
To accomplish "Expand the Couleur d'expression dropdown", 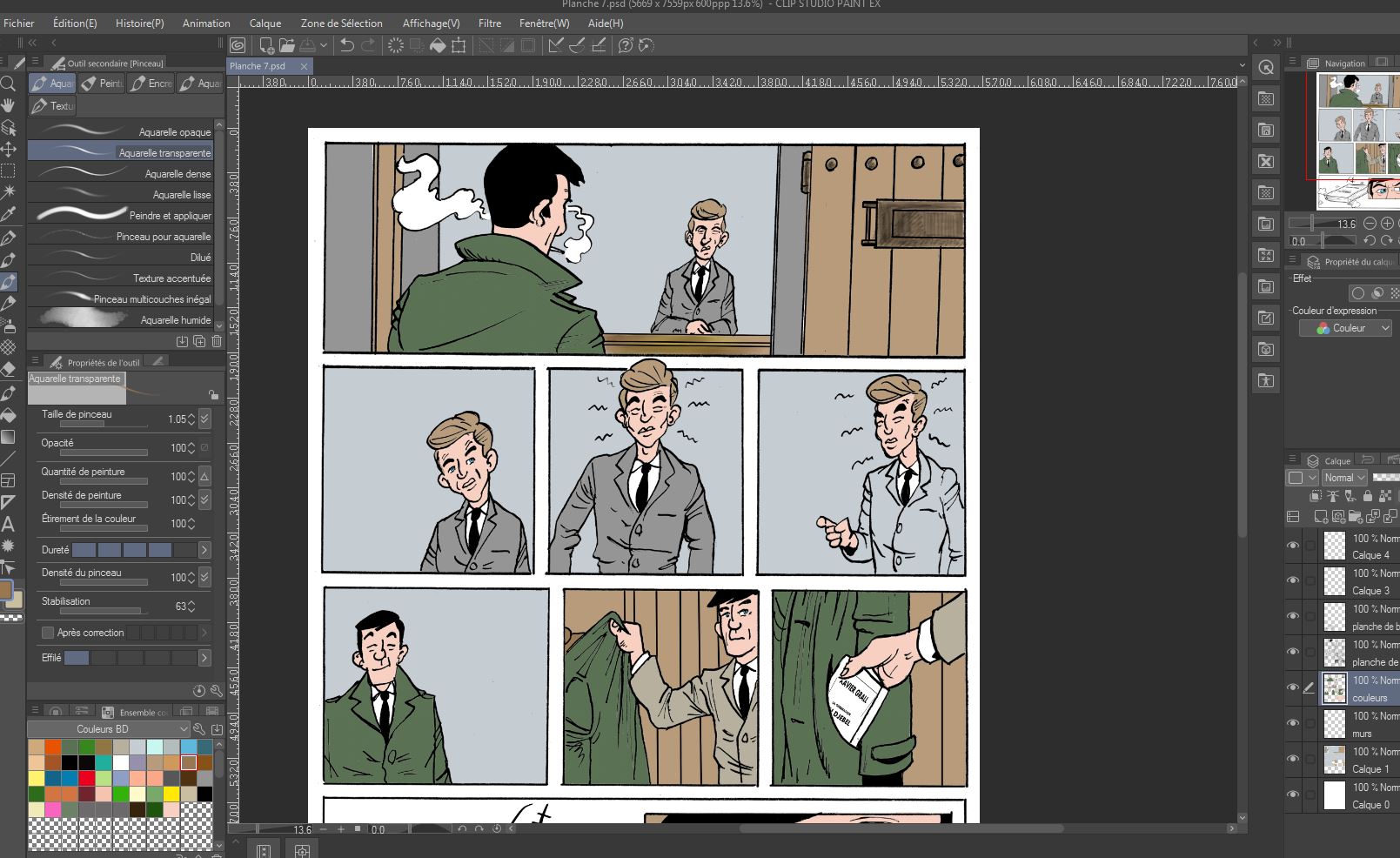I will click(1346, 328).
